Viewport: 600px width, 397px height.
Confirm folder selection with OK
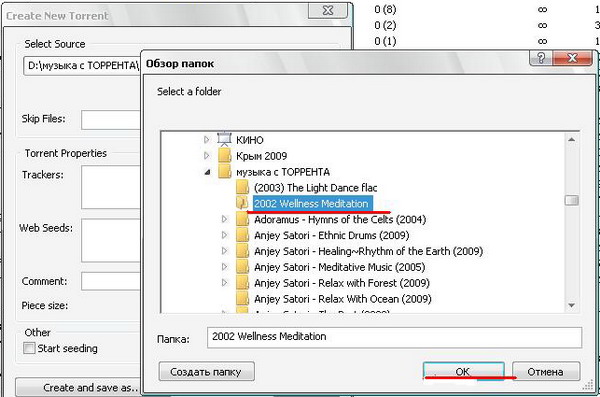click(463, 371)
